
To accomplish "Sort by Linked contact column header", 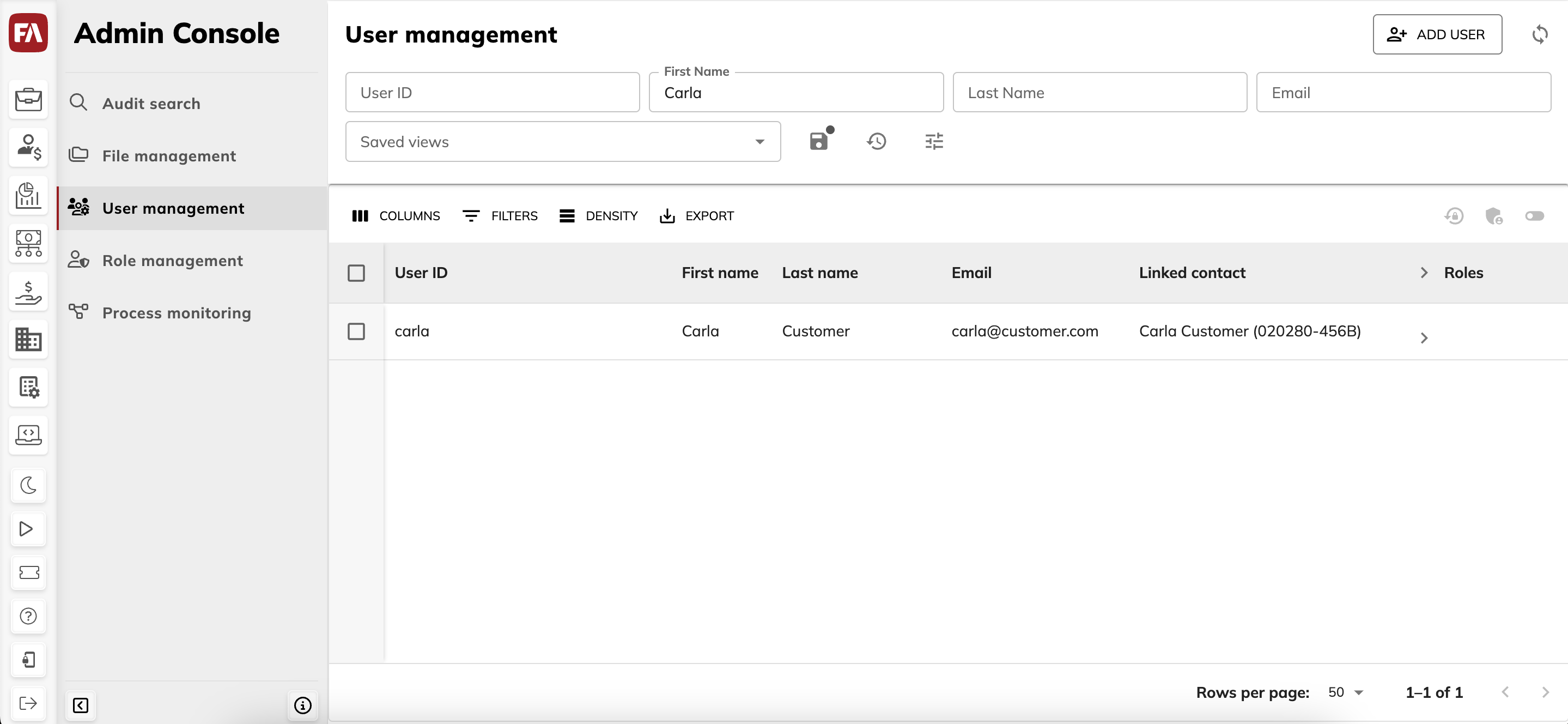I will 1193,273.
